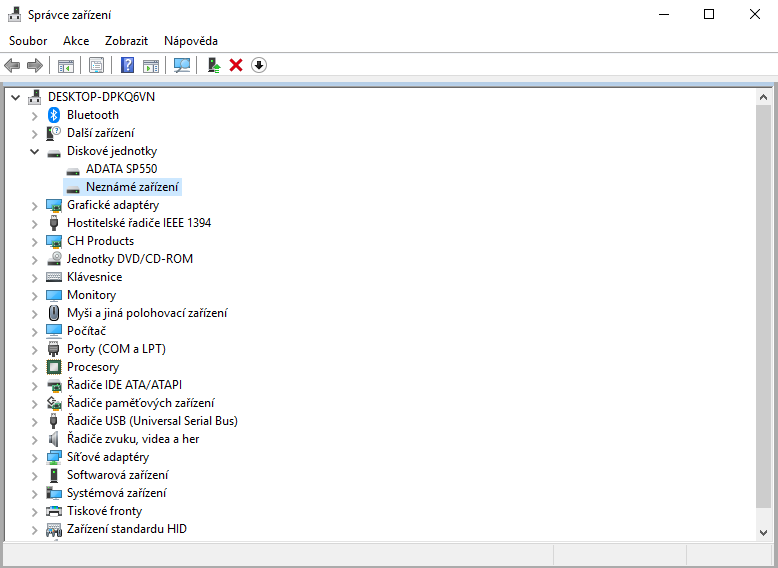Screen dimensions: 778x568
Task: Click the Update driver toolbar icon
Action: (x=213, y=65)
